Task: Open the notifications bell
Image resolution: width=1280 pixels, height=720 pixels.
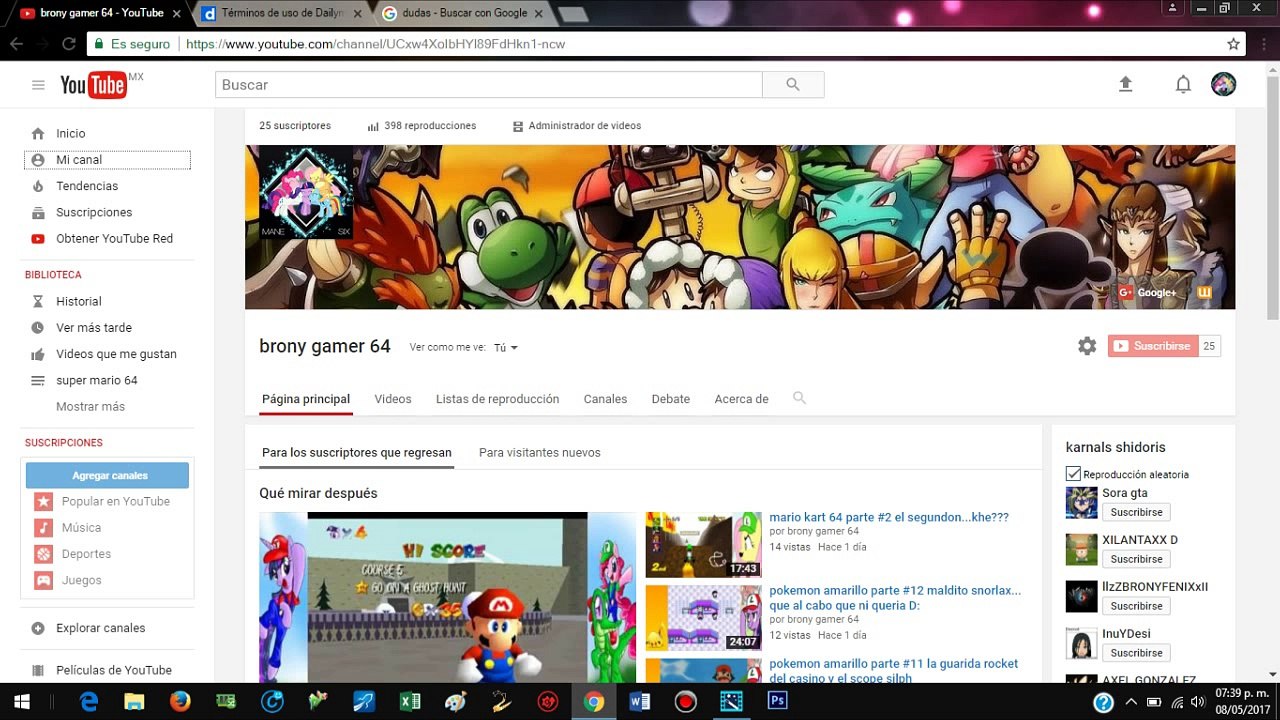Action: click(x=1183, y=85)
